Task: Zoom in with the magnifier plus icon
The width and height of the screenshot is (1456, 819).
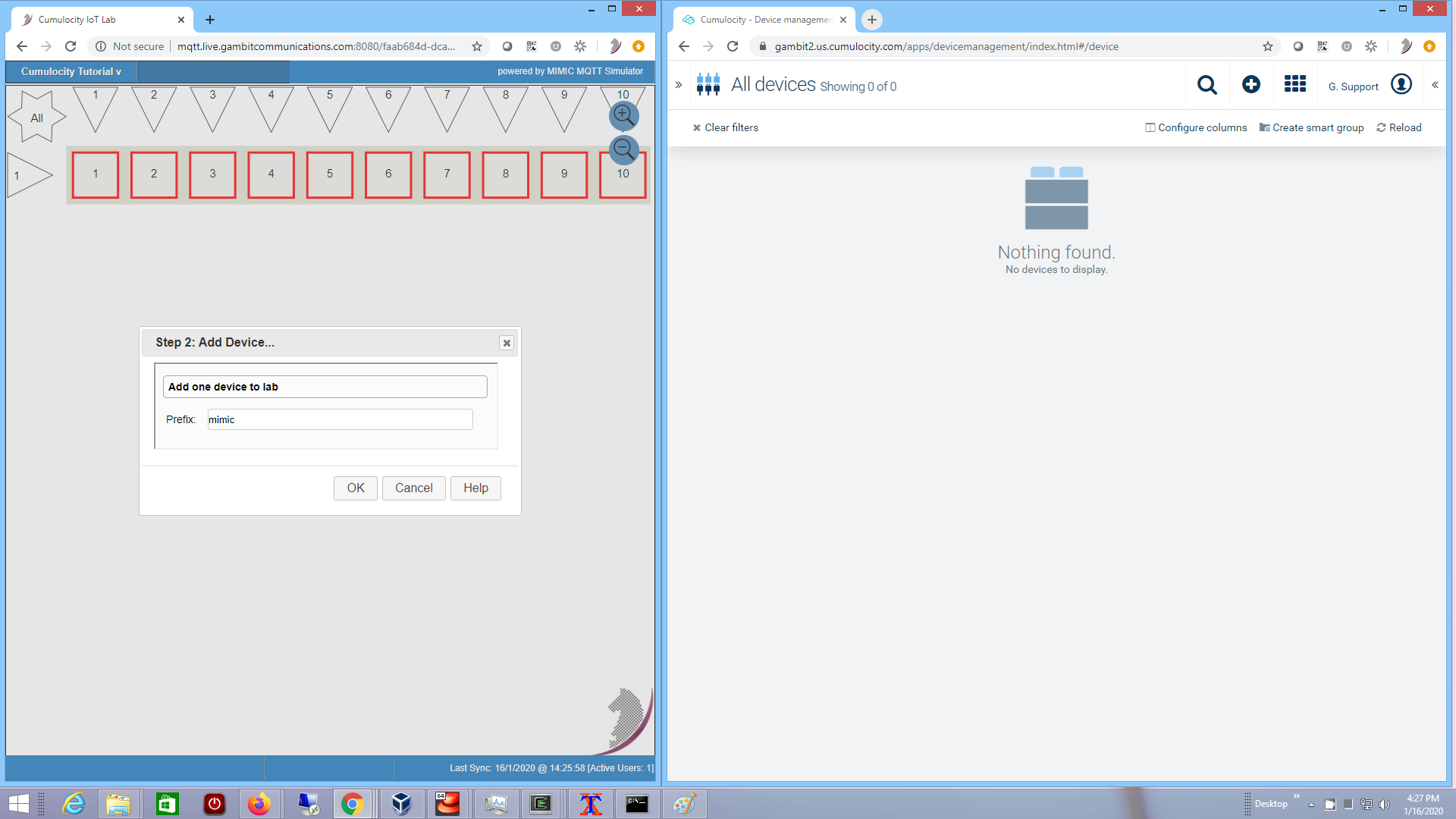Action: click(624, 115)
